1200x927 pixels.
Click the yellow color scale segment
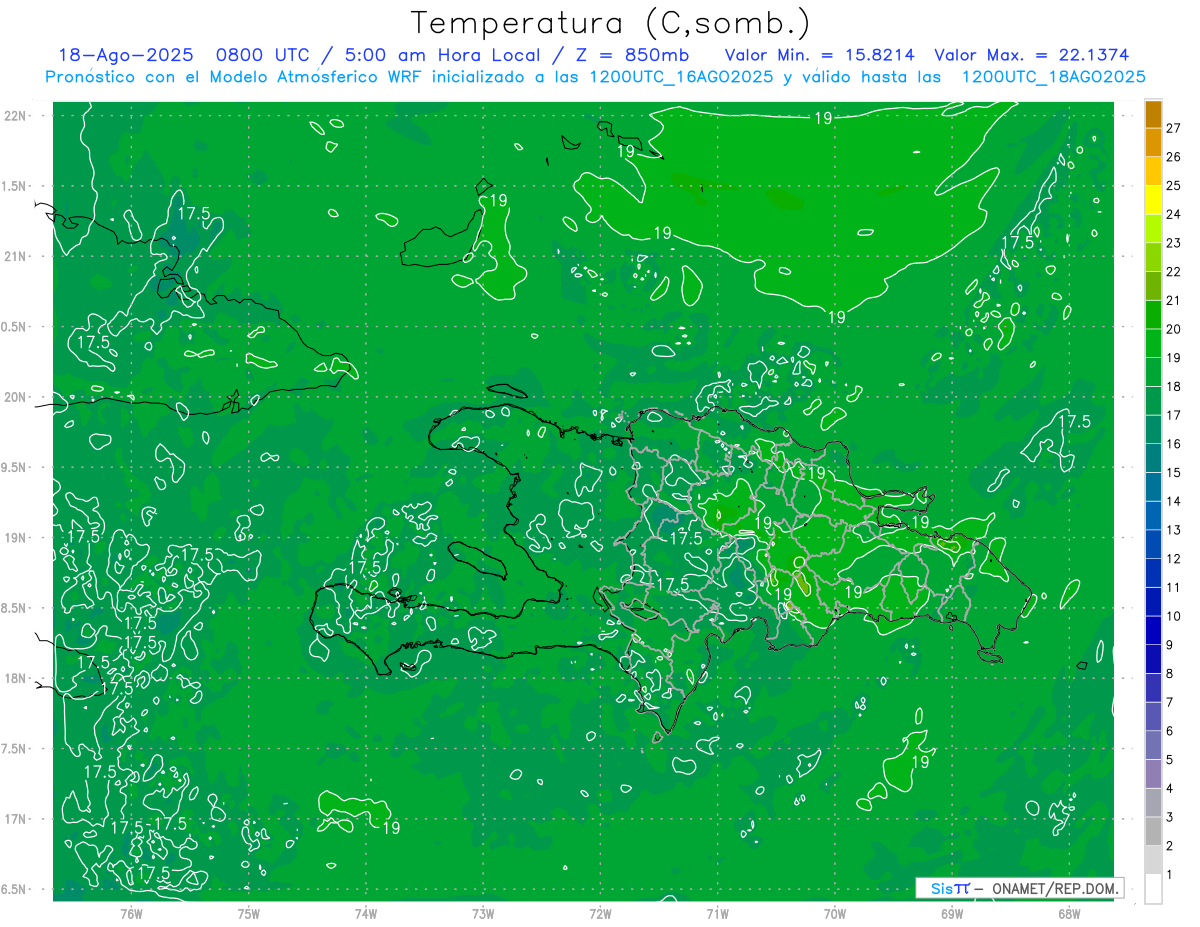(x=1153, y=200)
